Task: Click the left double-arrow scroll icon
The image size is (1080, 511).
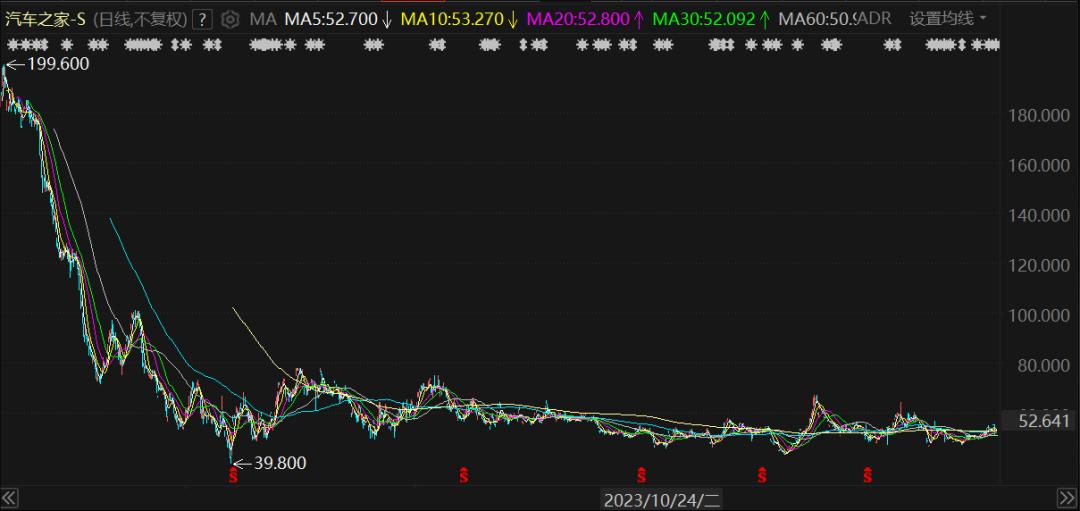Action: click(9, 498)
